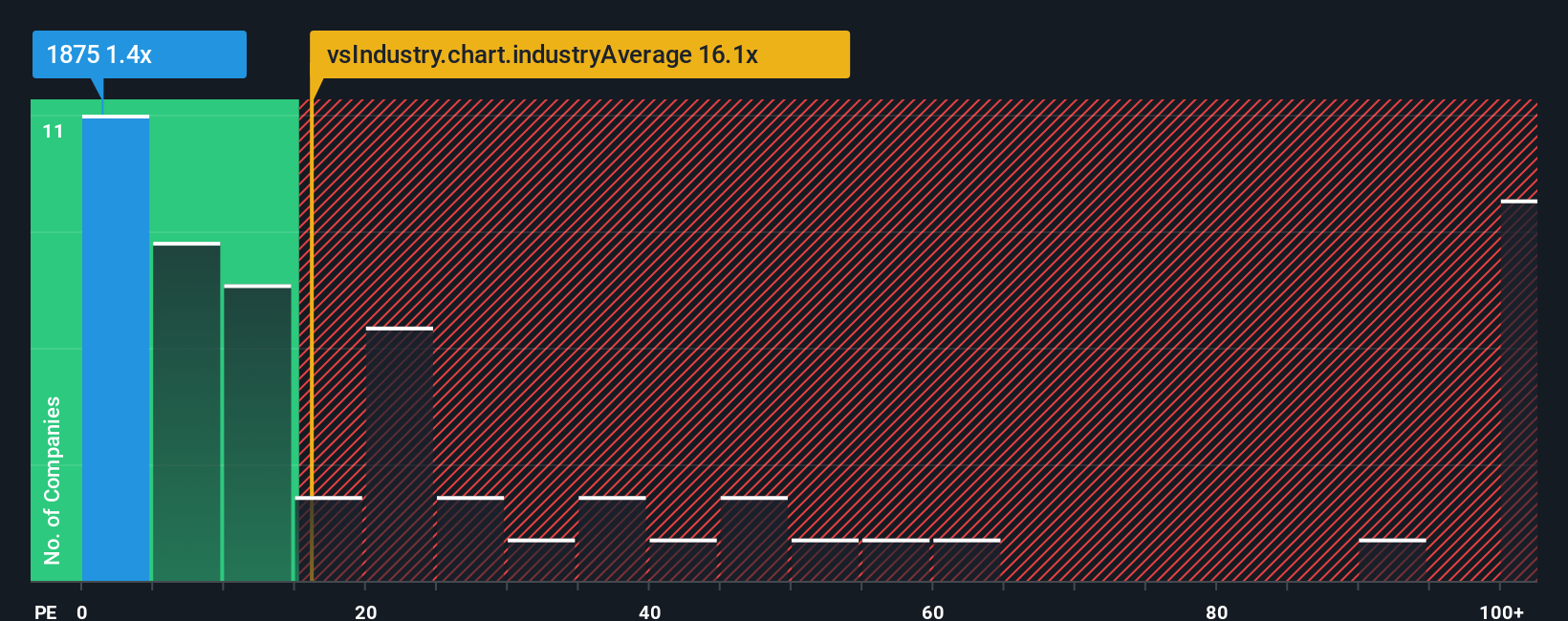
Task: Click the x-axis tick label '80'
Action: (1216, 611)
